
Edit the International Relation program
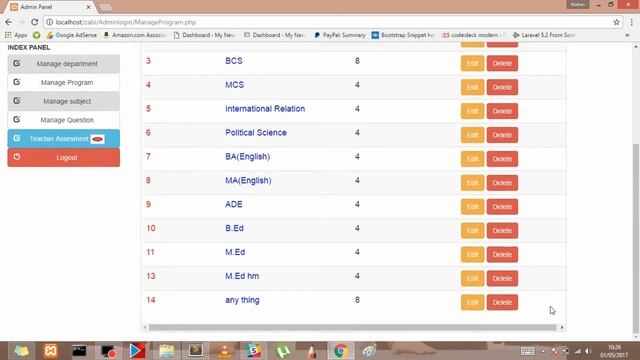(x=472, y=111)
